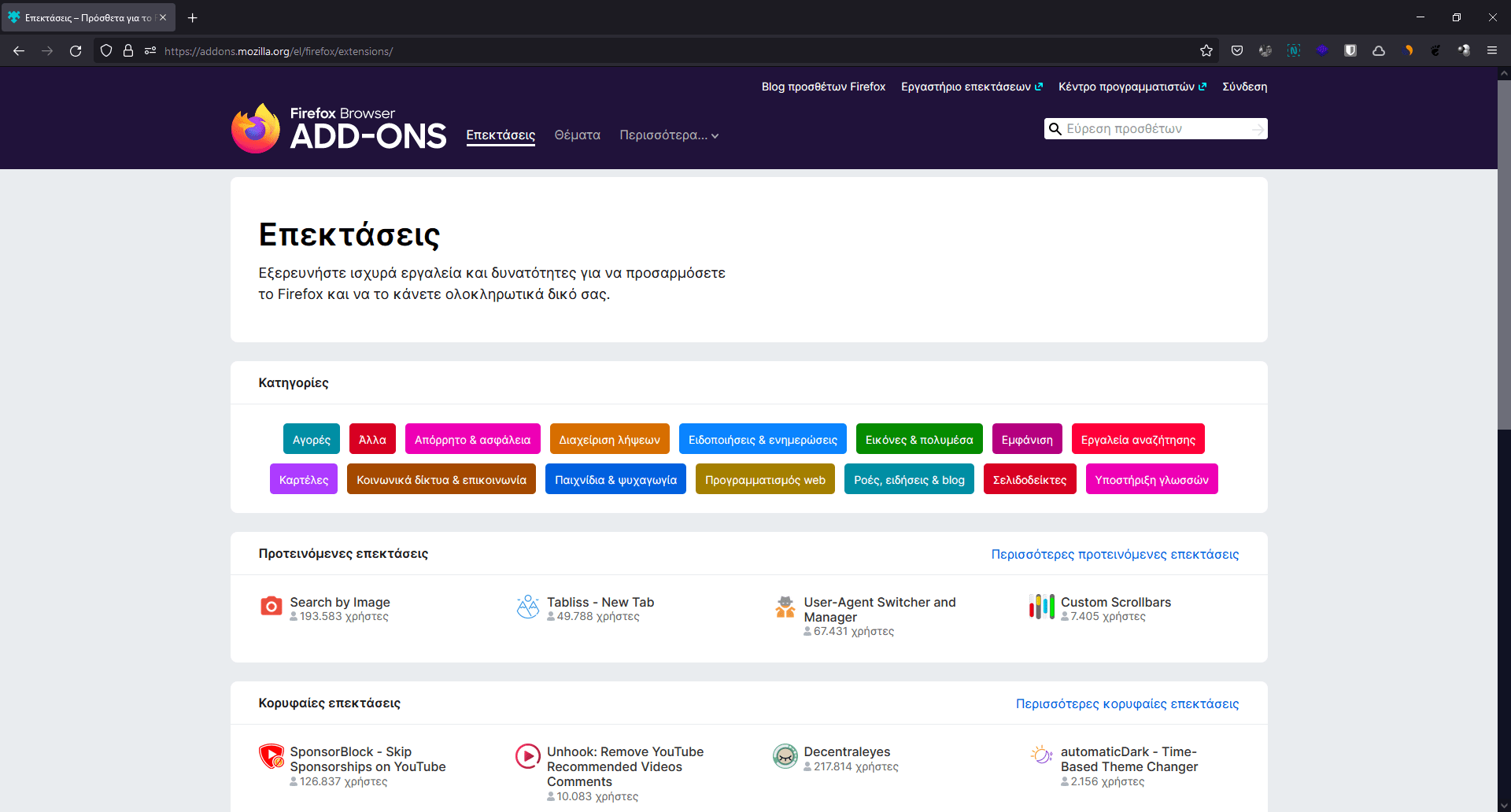Select the orange Διαχείριση λήψεων category

pos(609,440)
